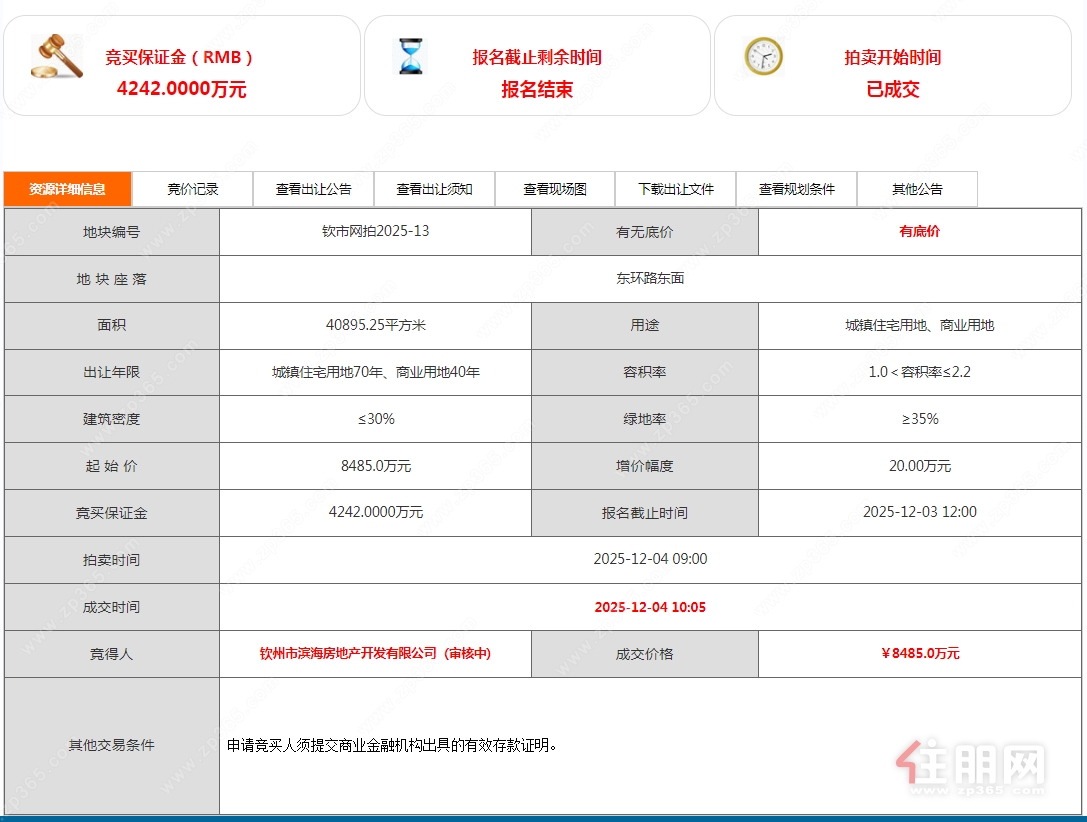Screen dimensions: 1087x822
Task: Switch to the 竞价记录 tab
Action: [x=192, y=189]
